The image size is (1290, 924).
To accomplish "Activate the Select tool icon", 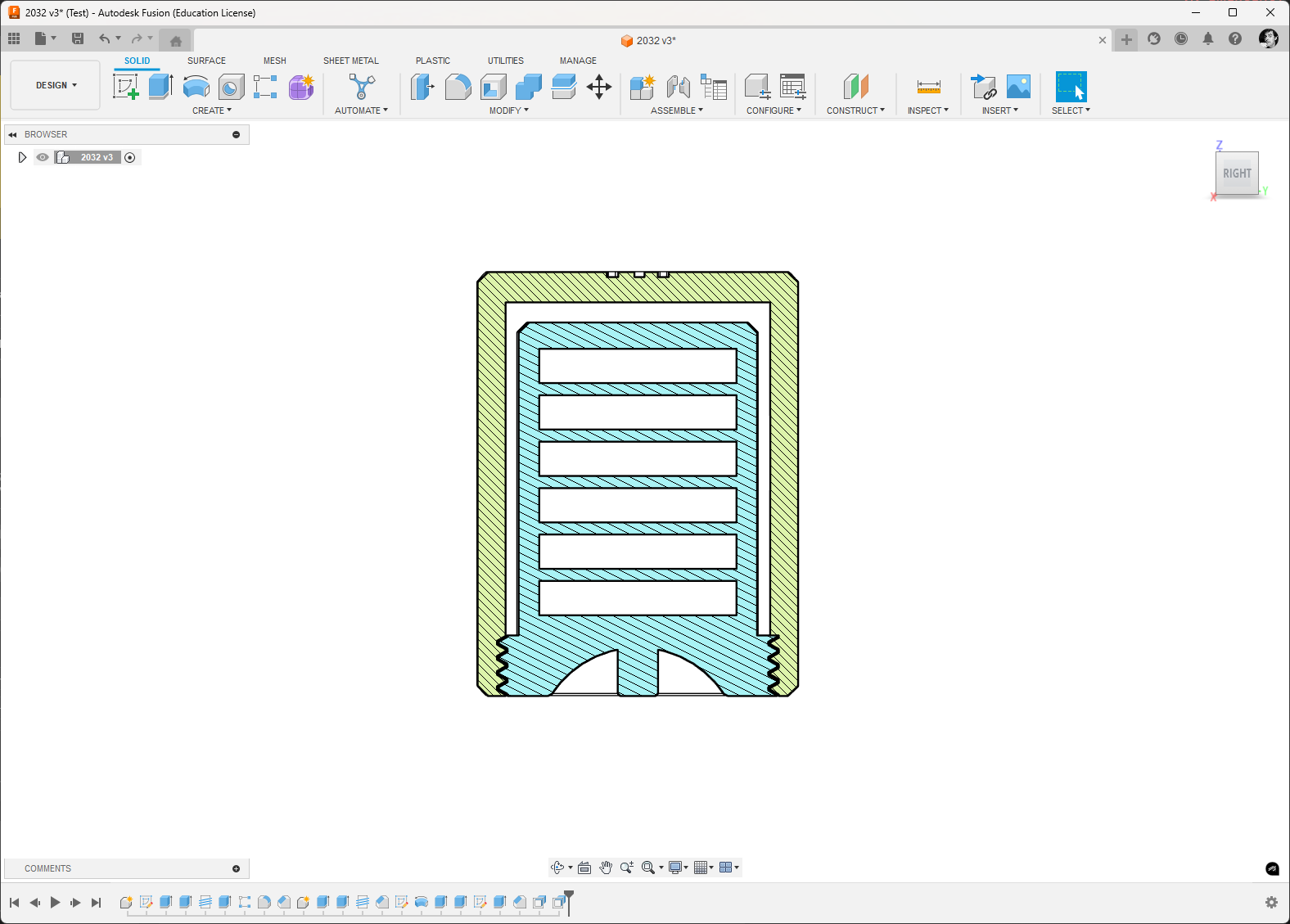I will (x=1071, y=87).
